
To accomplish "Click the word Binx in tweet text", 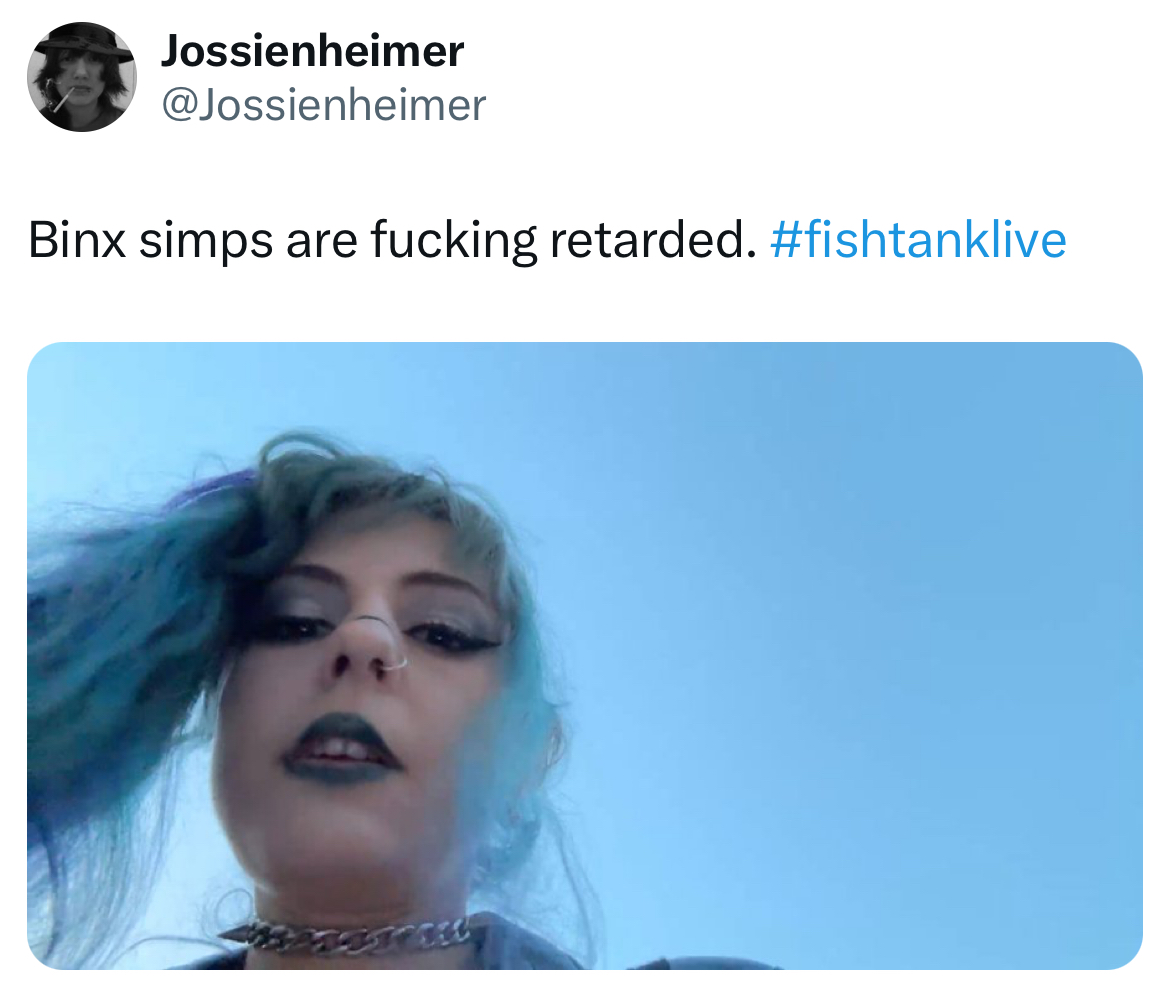I will tap(77, 240).
